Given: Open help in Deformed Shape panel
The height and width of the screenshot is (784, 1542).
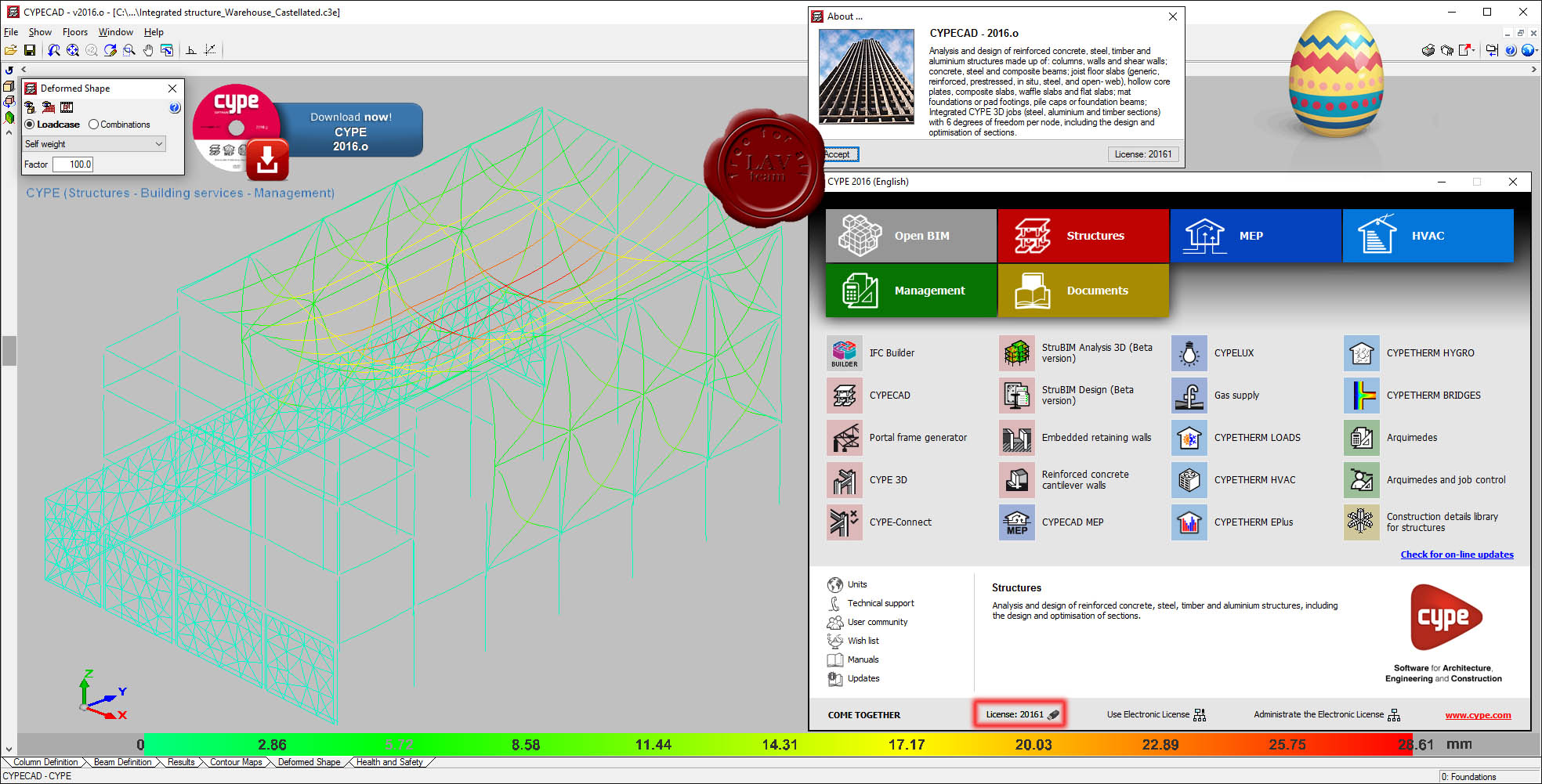Looking at the screenshot, I should tap(175, 107).
